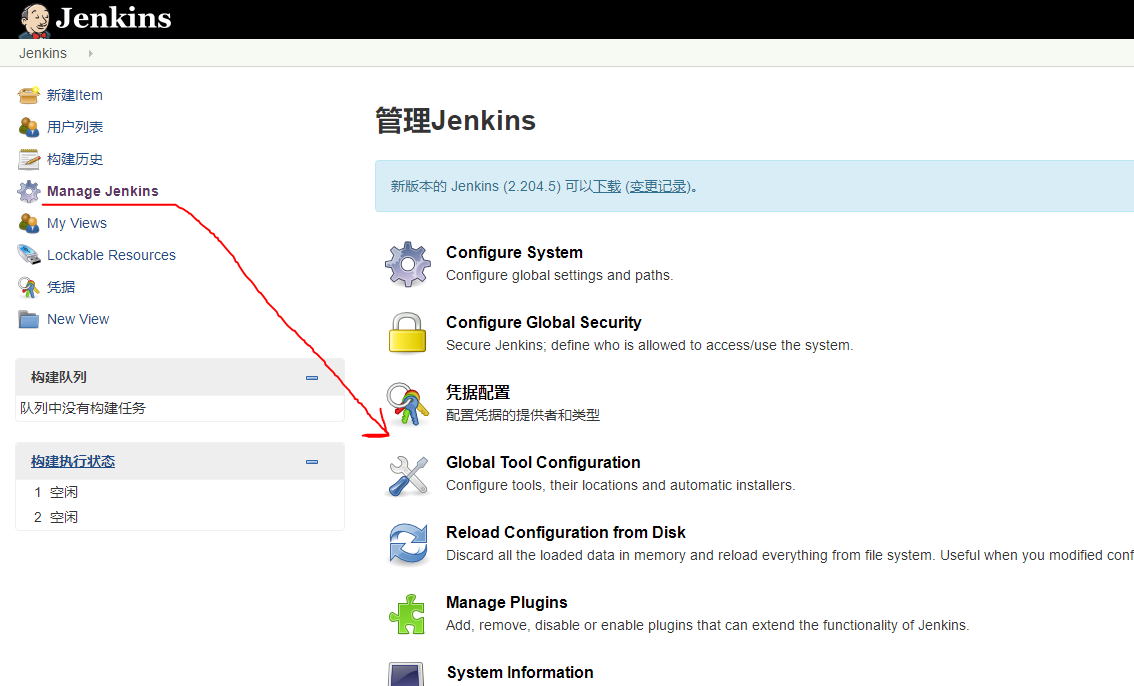Open the 构建历史 link

pos(75,159)
